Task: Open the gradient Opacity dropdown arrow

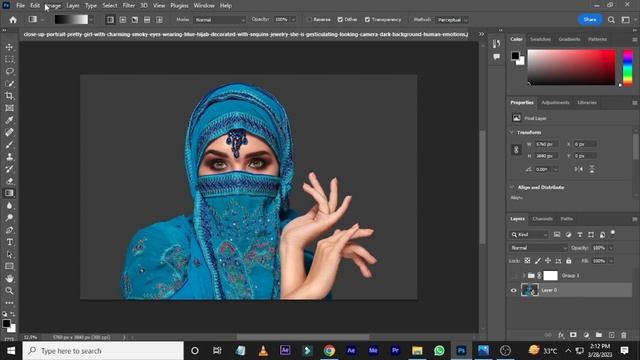Action: tap(293, 20)
